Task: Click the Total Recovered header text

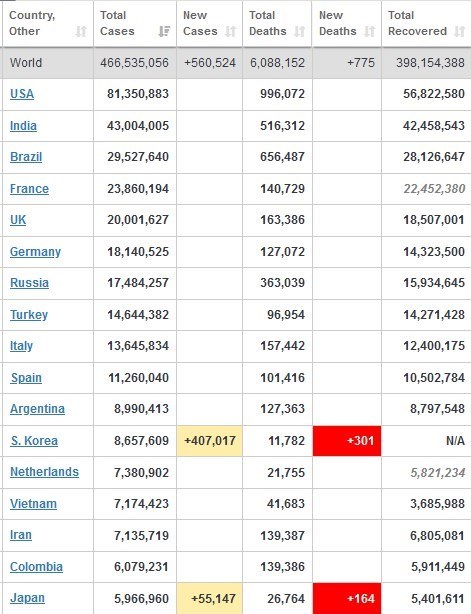Action: pos(417,23)
